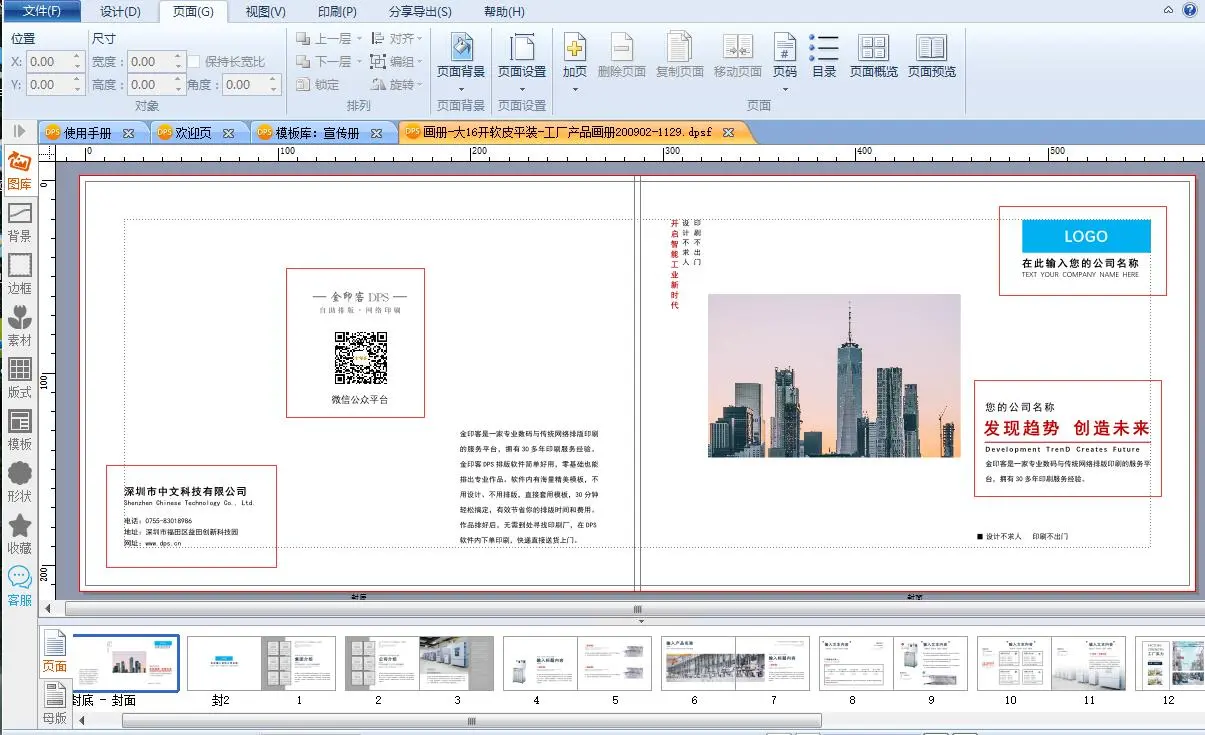Expand the 页码 page number dropdown
Image resolution: width=1205 pixels, height=735 pixels.
click(785, 89)
